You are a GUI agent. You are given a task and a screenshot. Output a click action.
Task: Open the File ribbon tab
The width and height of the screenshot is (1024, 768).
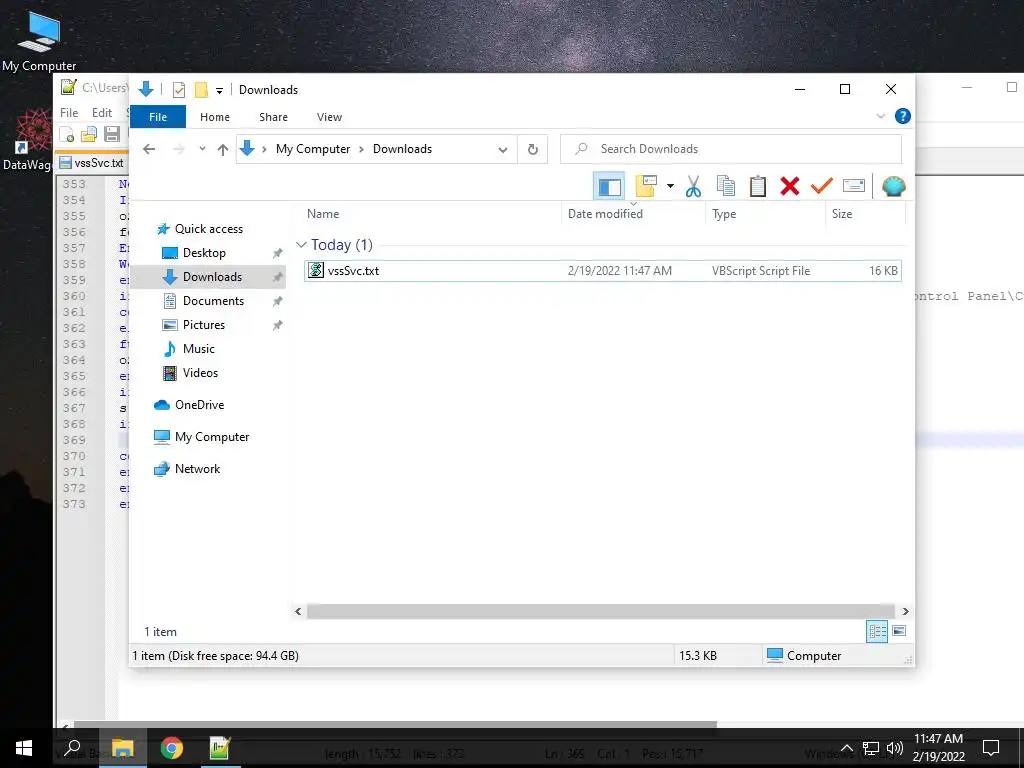(x=158, y=117)
